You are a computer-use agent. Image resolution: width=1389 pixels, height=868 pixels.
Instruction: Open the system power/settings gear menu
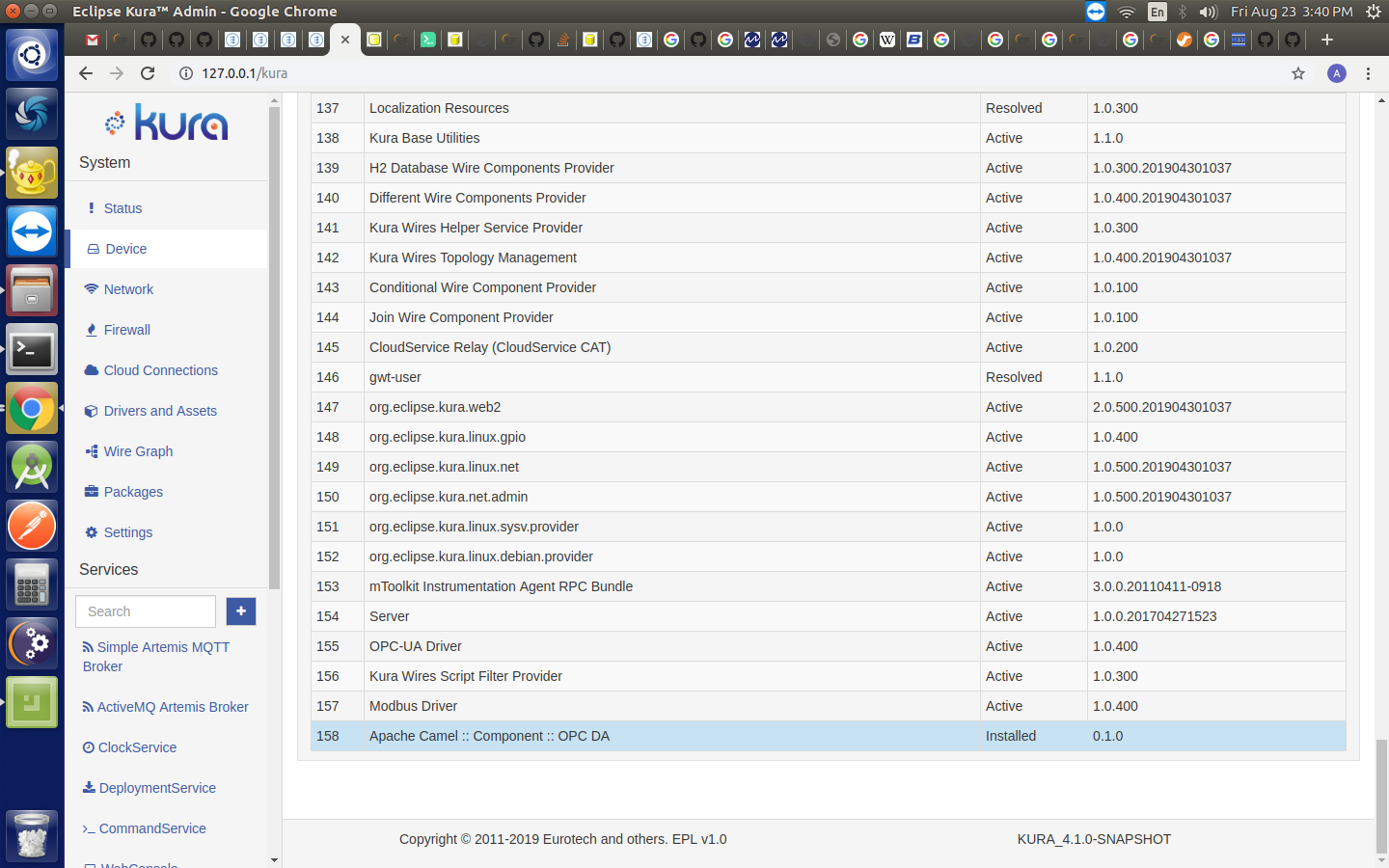coord(1374,12)
